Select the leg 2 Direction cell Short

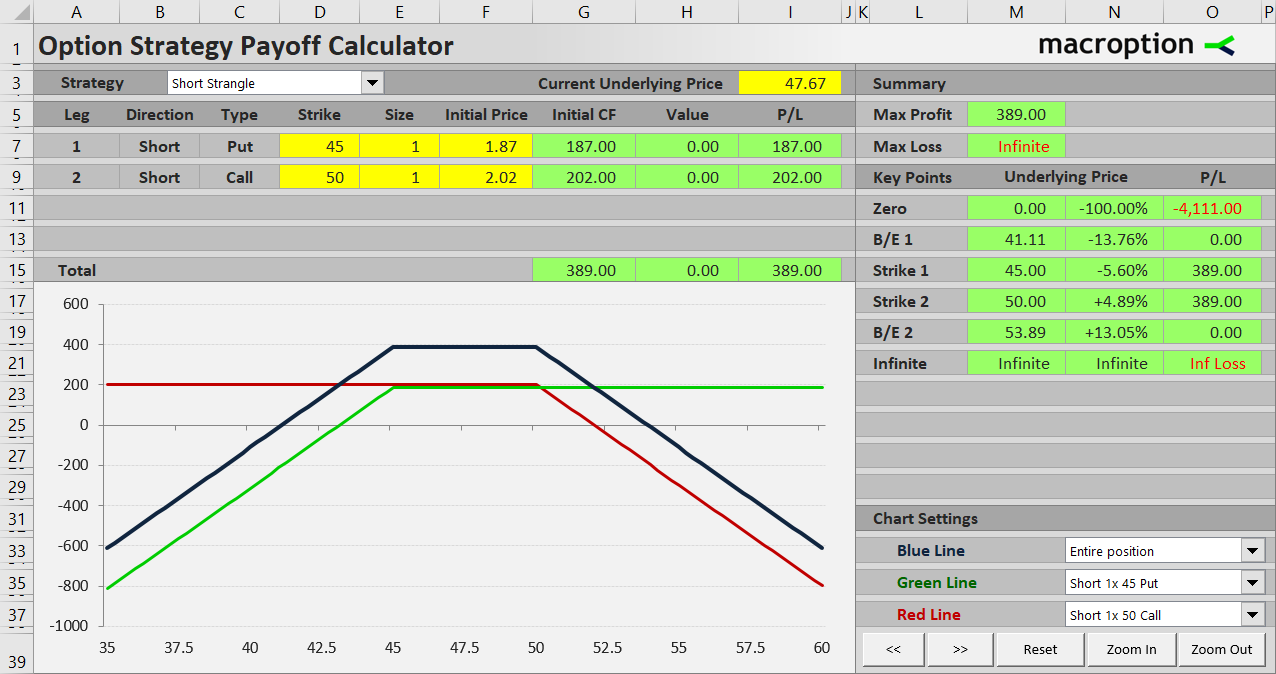pyautogui.click(x=159, y=177)
